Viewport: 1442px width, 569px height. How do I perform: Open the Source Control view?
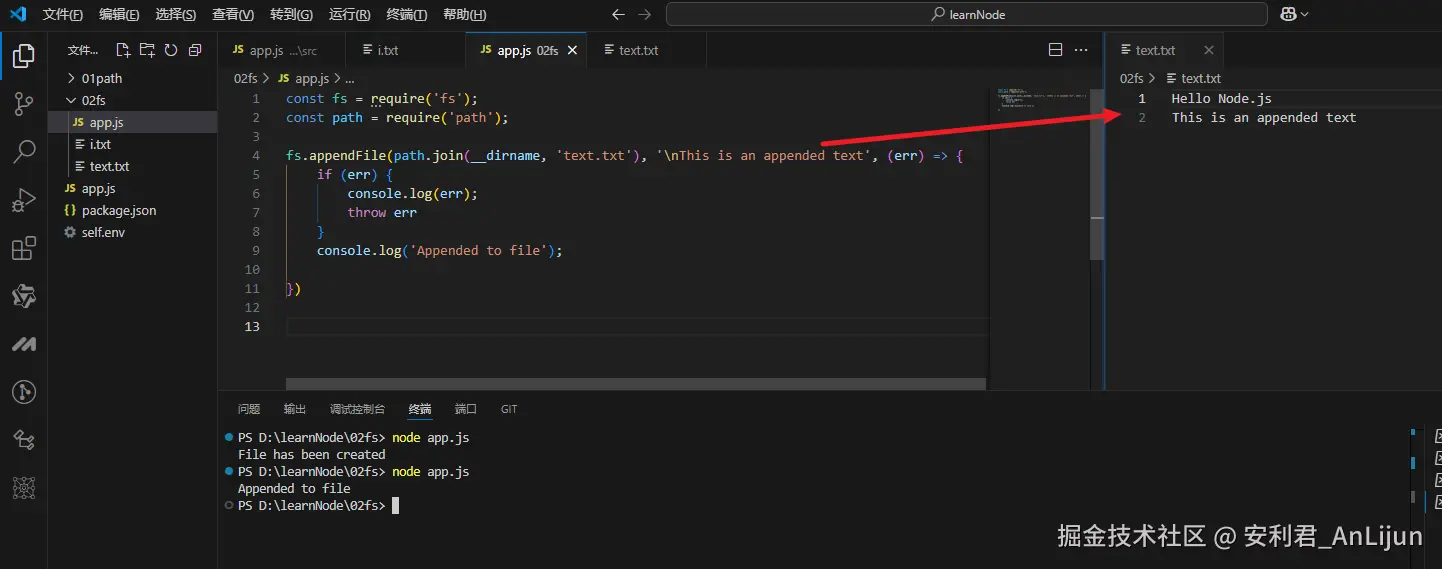(23, 104)
